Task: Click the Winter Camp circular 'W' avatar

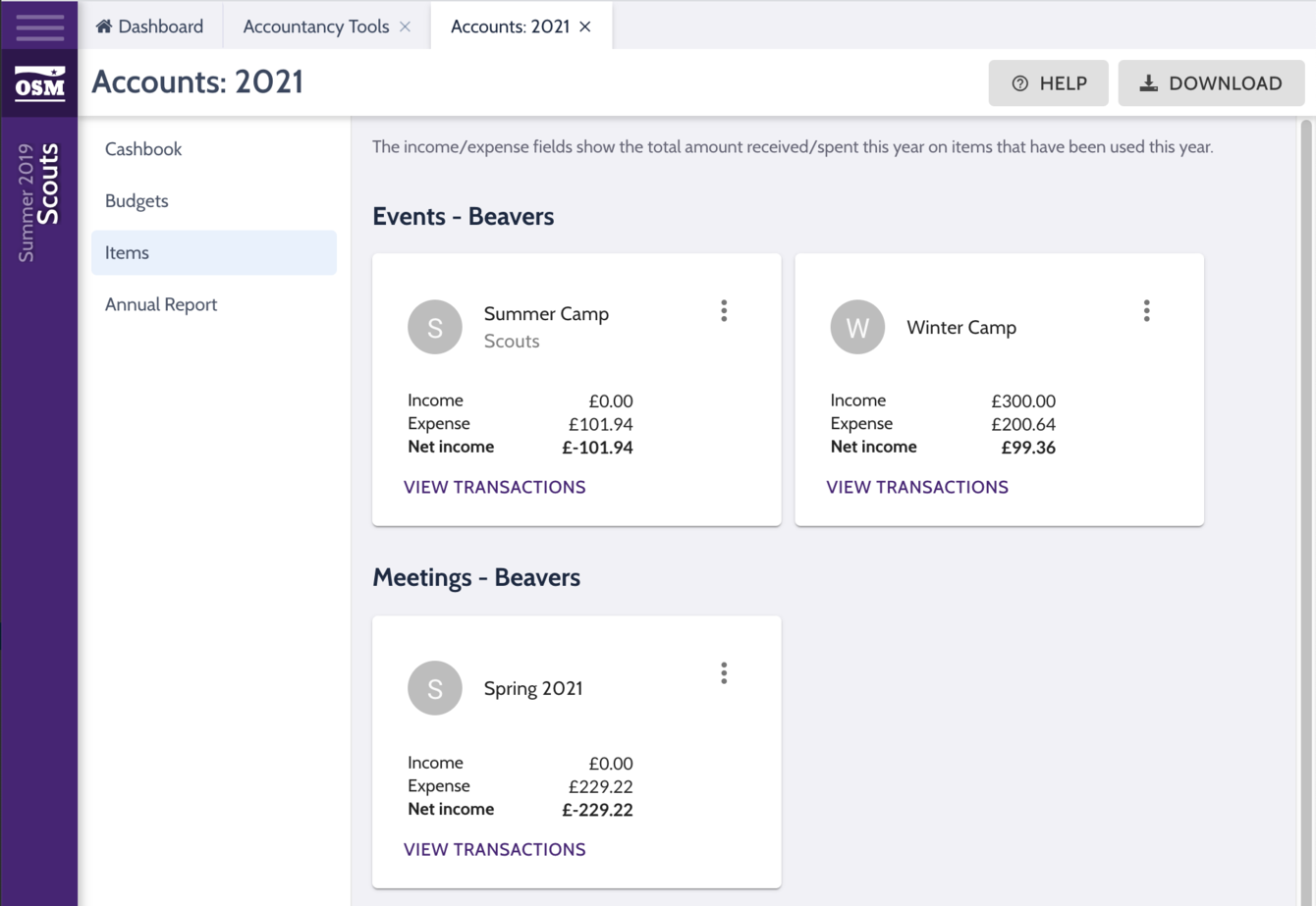Action: [x=857, y=328]
